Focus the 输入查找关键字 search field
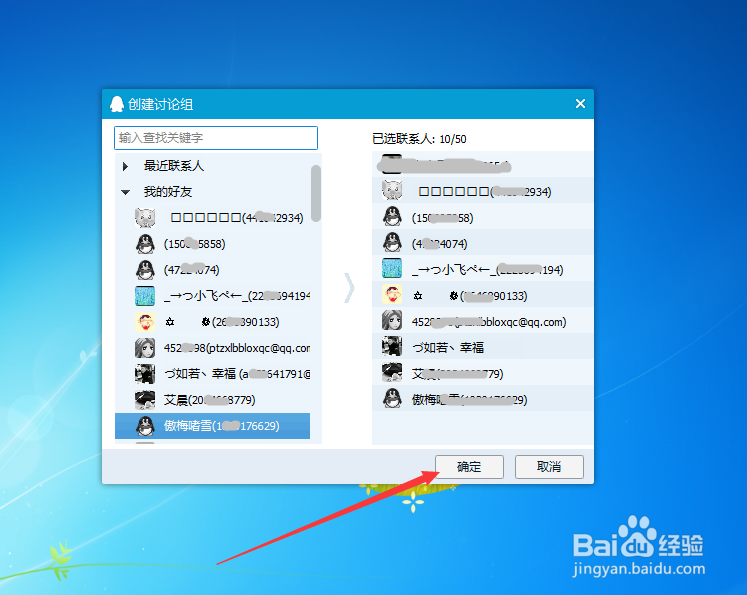 click(216, 138)
